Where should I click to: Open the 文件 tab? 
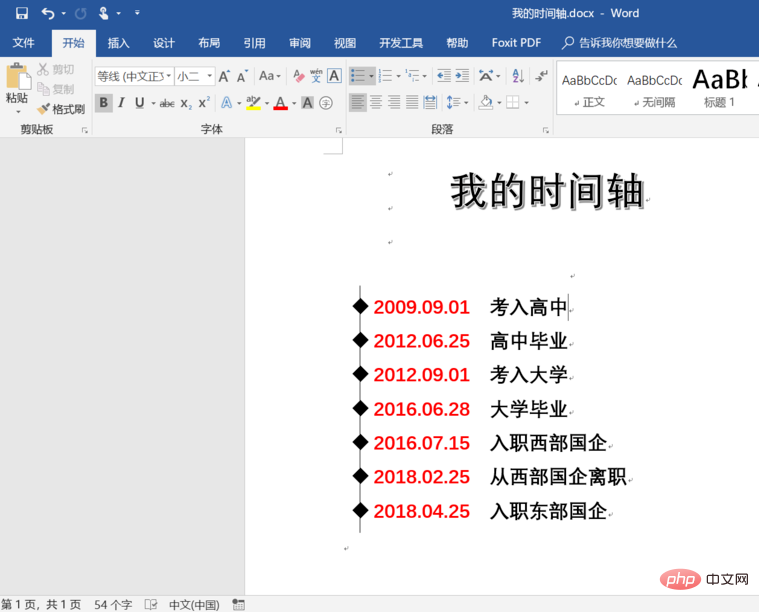click(x=23, y=43)
